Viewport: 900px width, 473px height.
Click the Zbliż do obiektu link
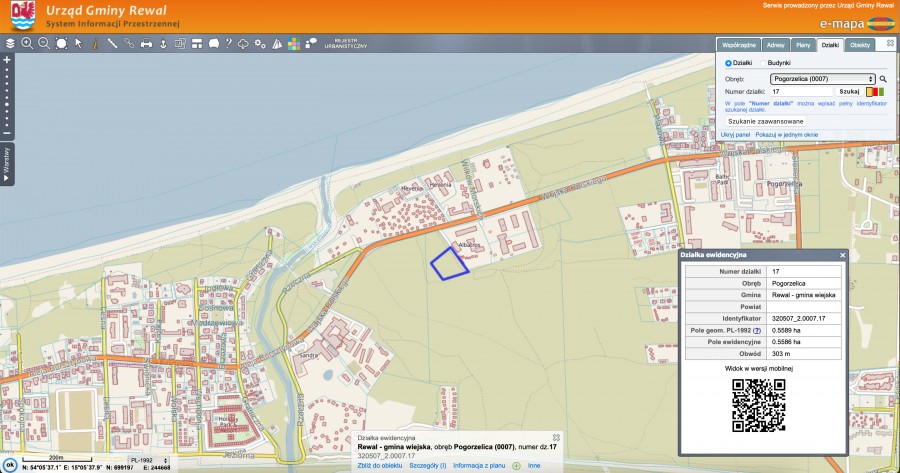pyautogui.click(x=379, y=466)
